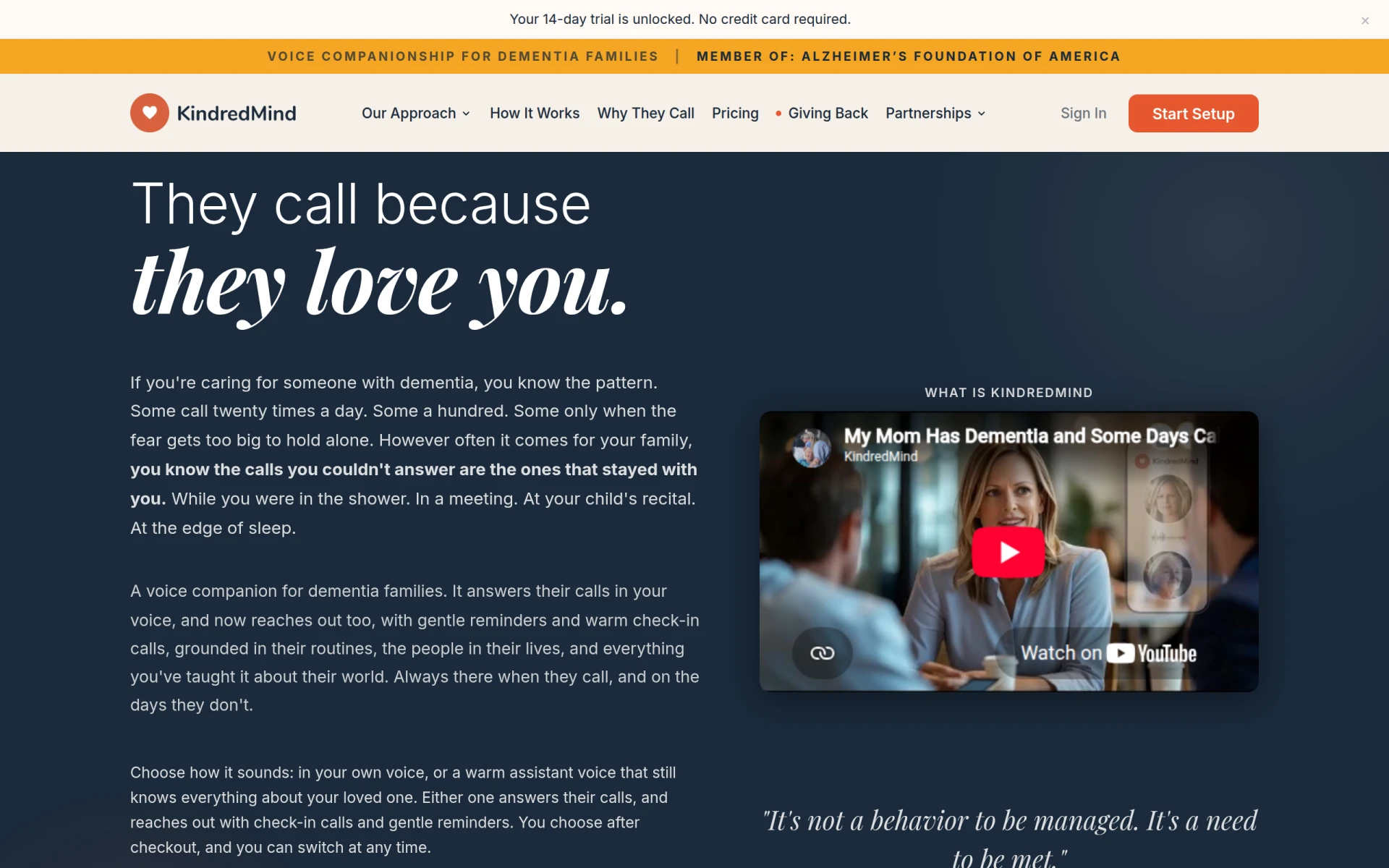The height and width of the screenshot is (868, 1389).
Task: Play the YouTube video
Action: 1008,552
